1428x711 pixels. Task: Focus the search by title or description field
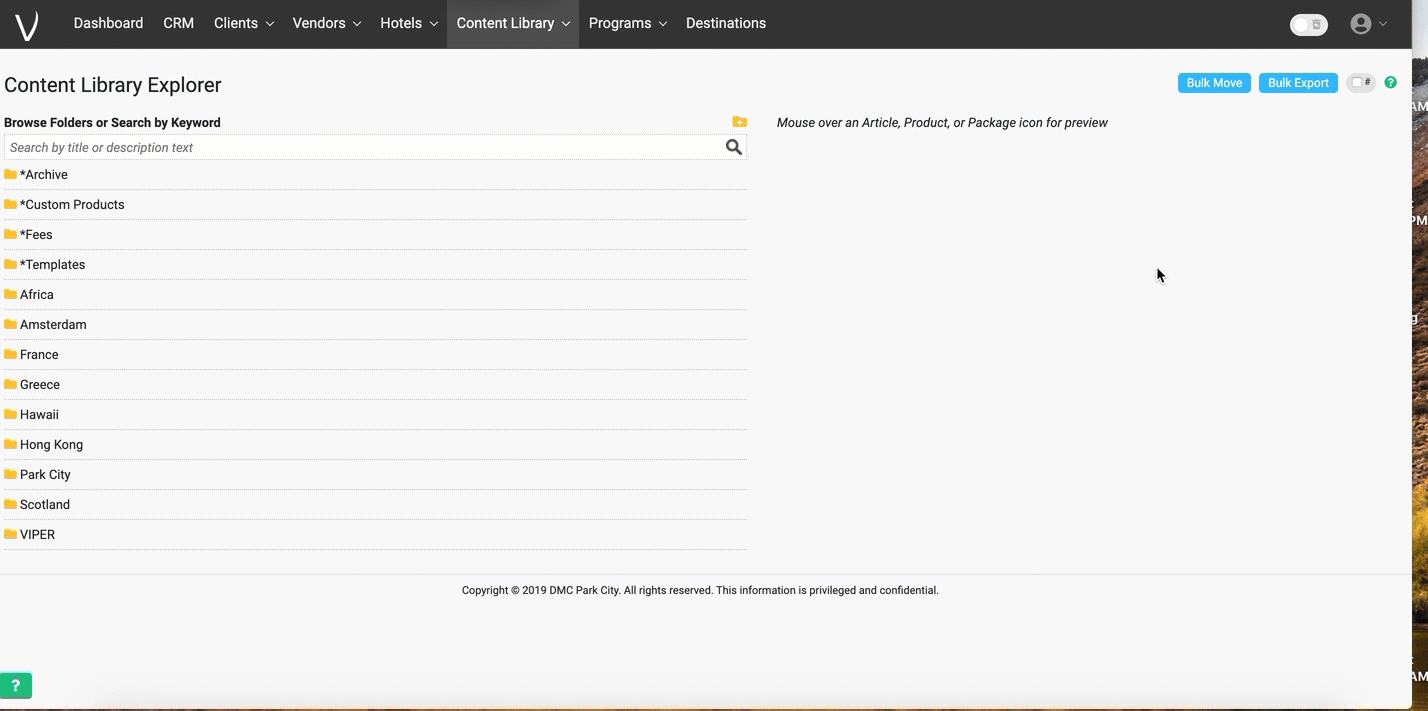tap(363, 147)
